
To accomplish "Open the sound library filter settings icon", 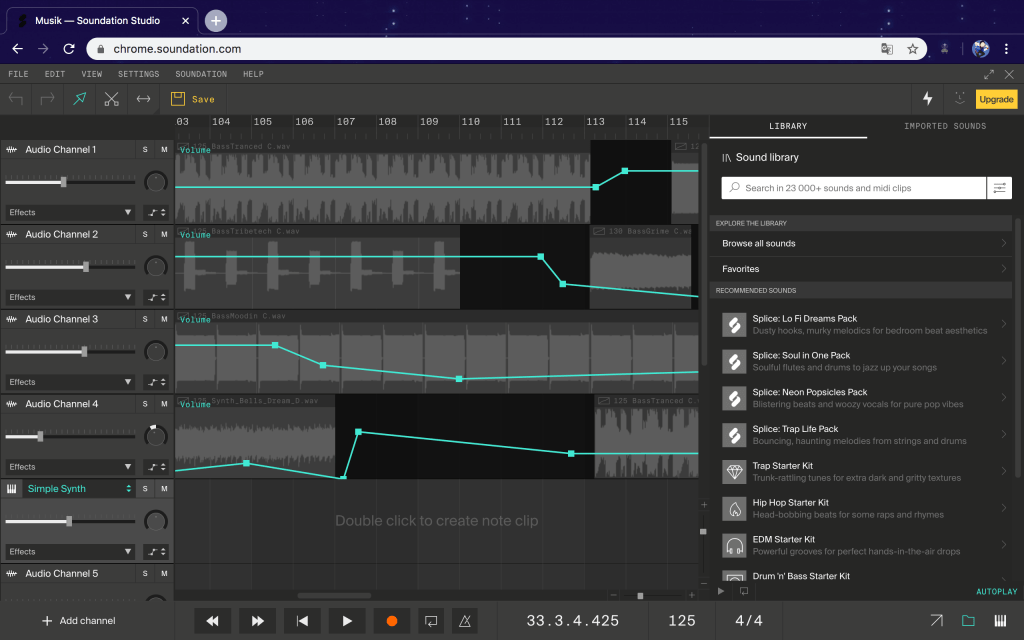I will point(999,188).
